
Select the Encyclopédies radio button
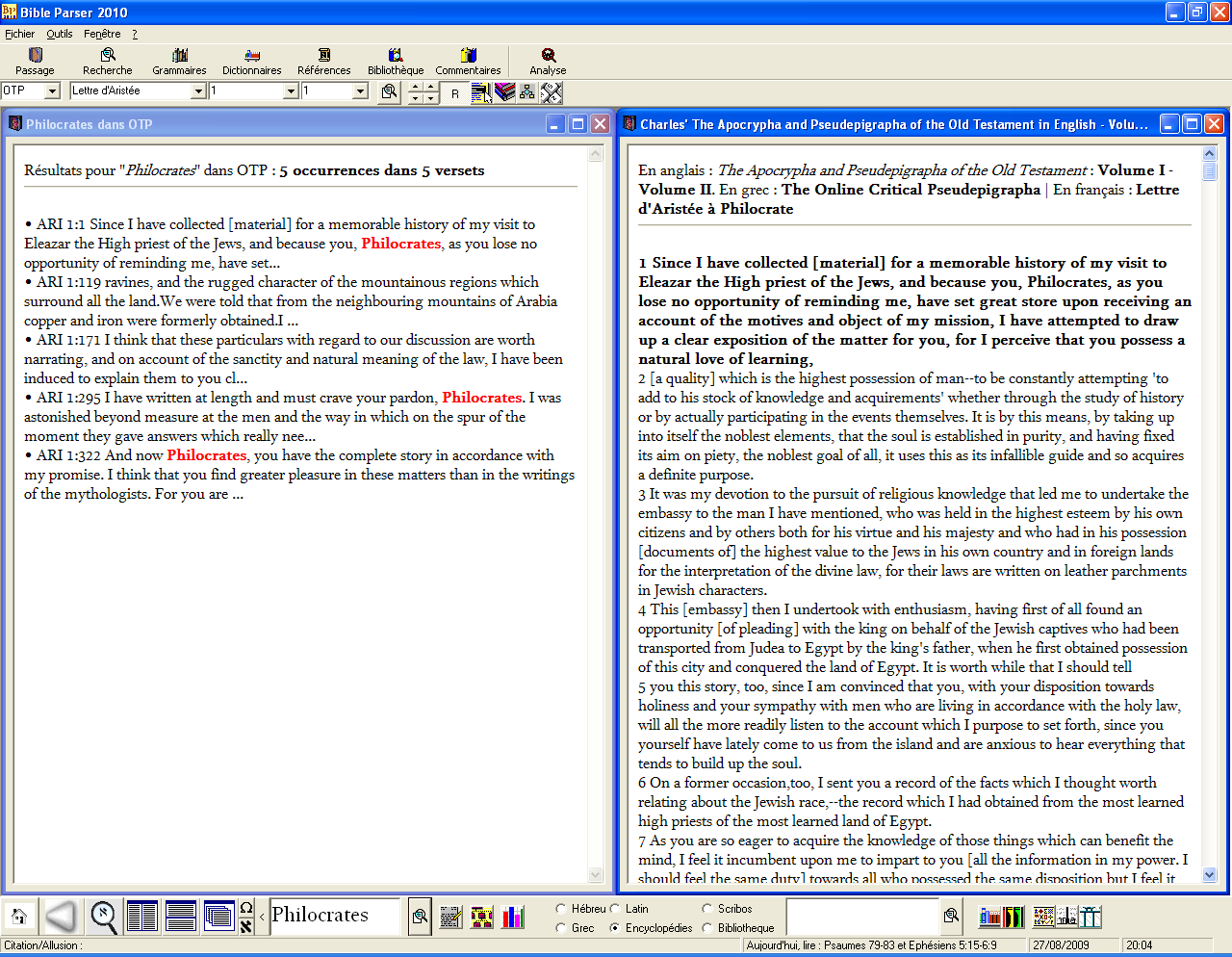click(x=615, y=928)
